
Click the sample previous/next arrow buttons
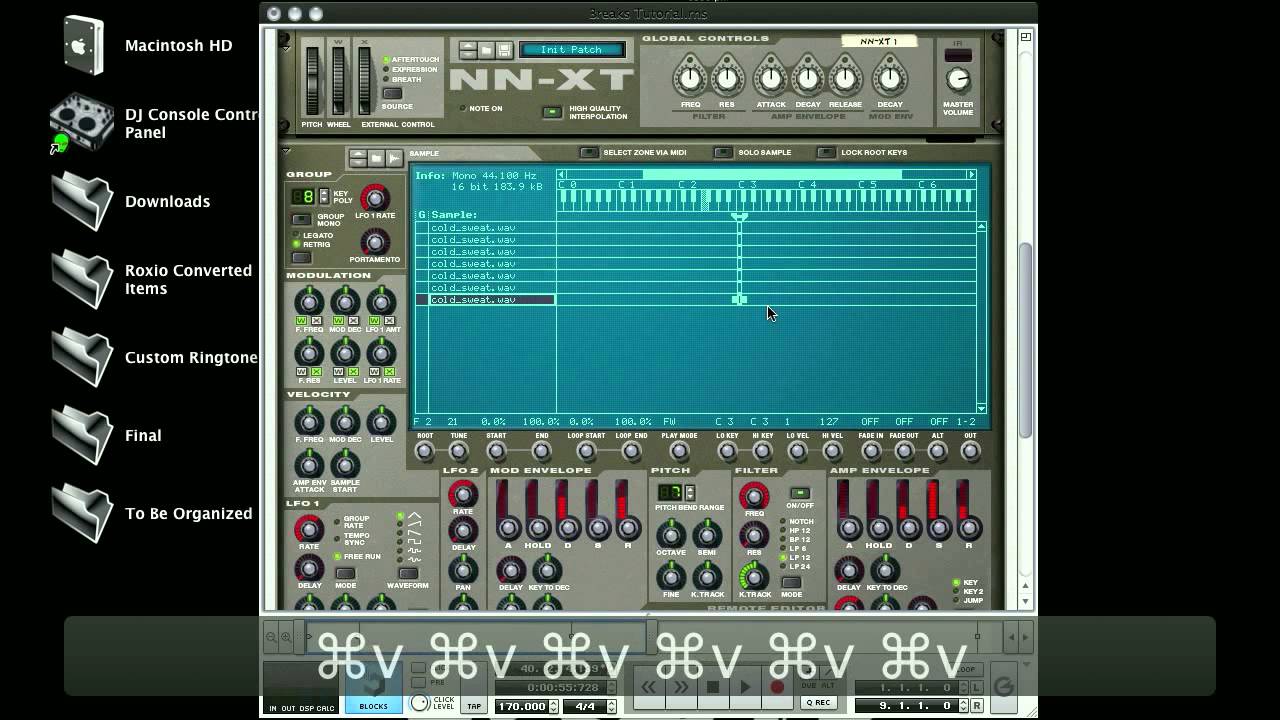[358, 158]
